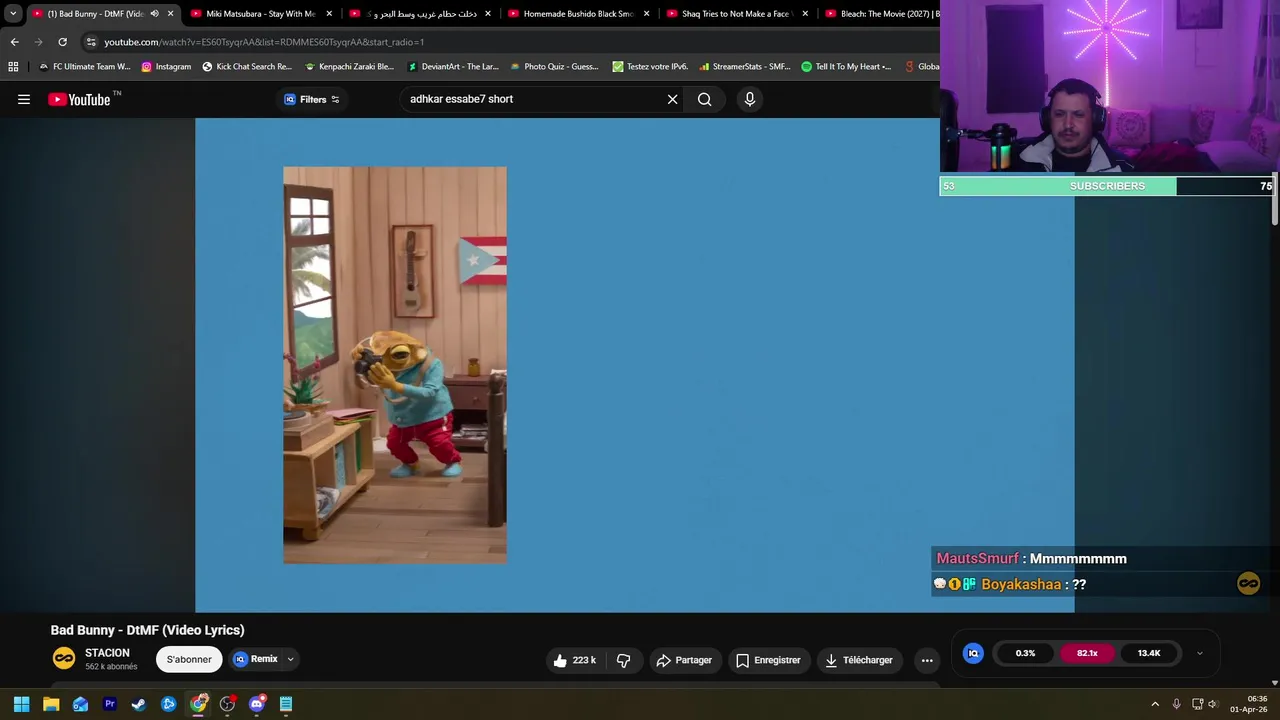Open the DeviantArt bookmark
1280x720 pixels.
453,67
